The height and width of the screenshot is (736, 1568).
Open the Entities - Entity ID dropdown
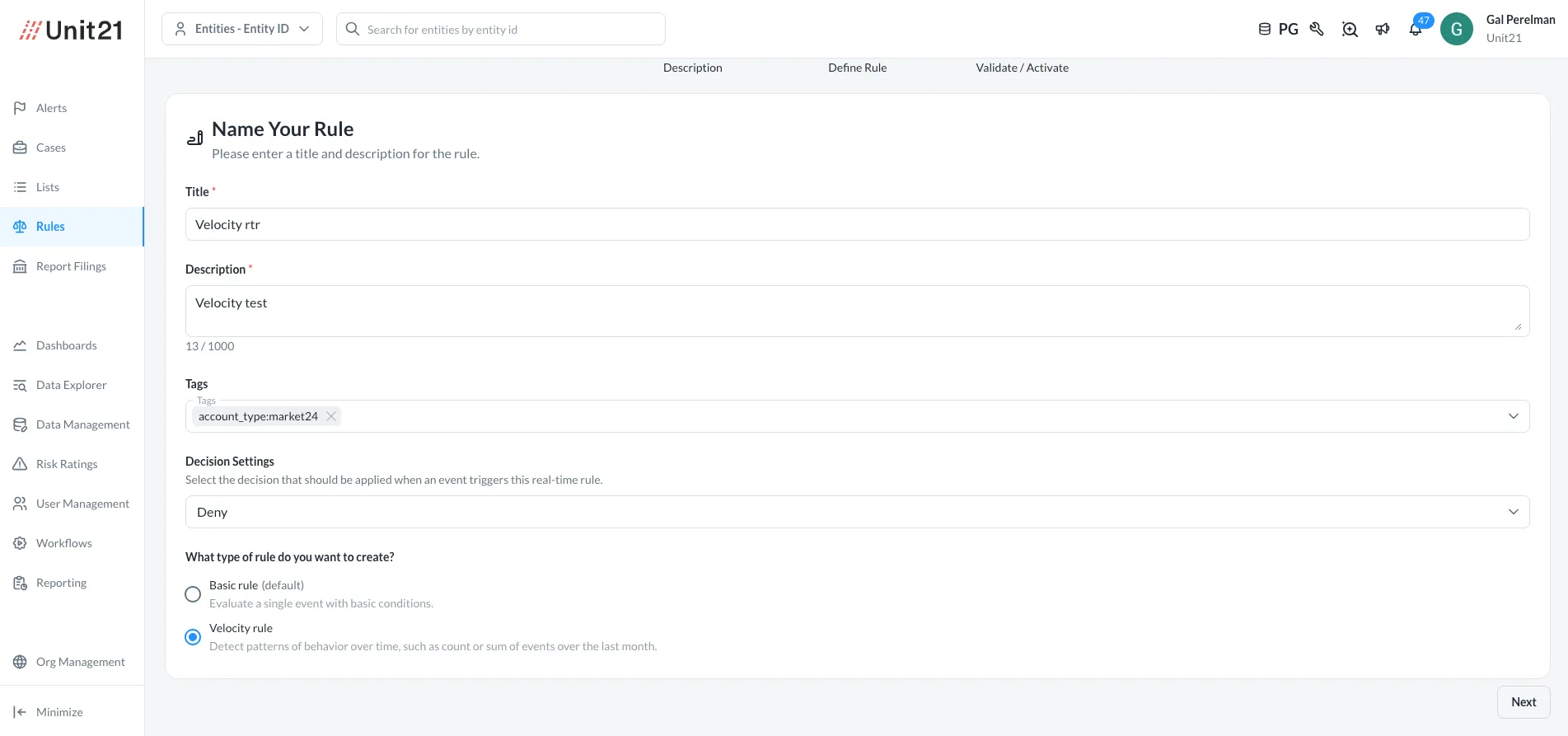coord(242,29)
